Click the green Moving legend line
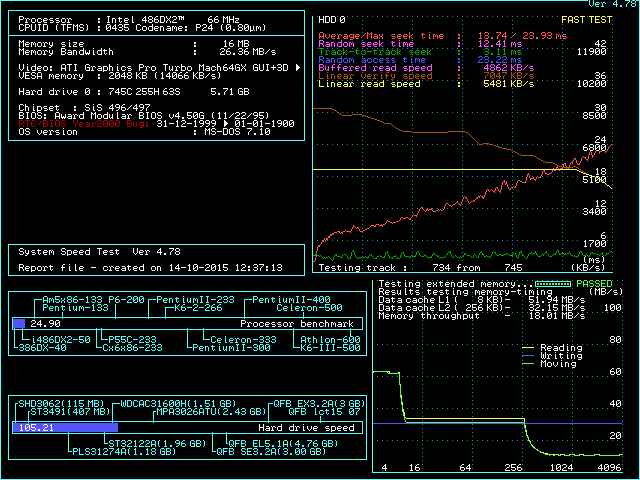The height and width of the screenshot is (480, 640). pyautogui.click(x=528, y=364)
